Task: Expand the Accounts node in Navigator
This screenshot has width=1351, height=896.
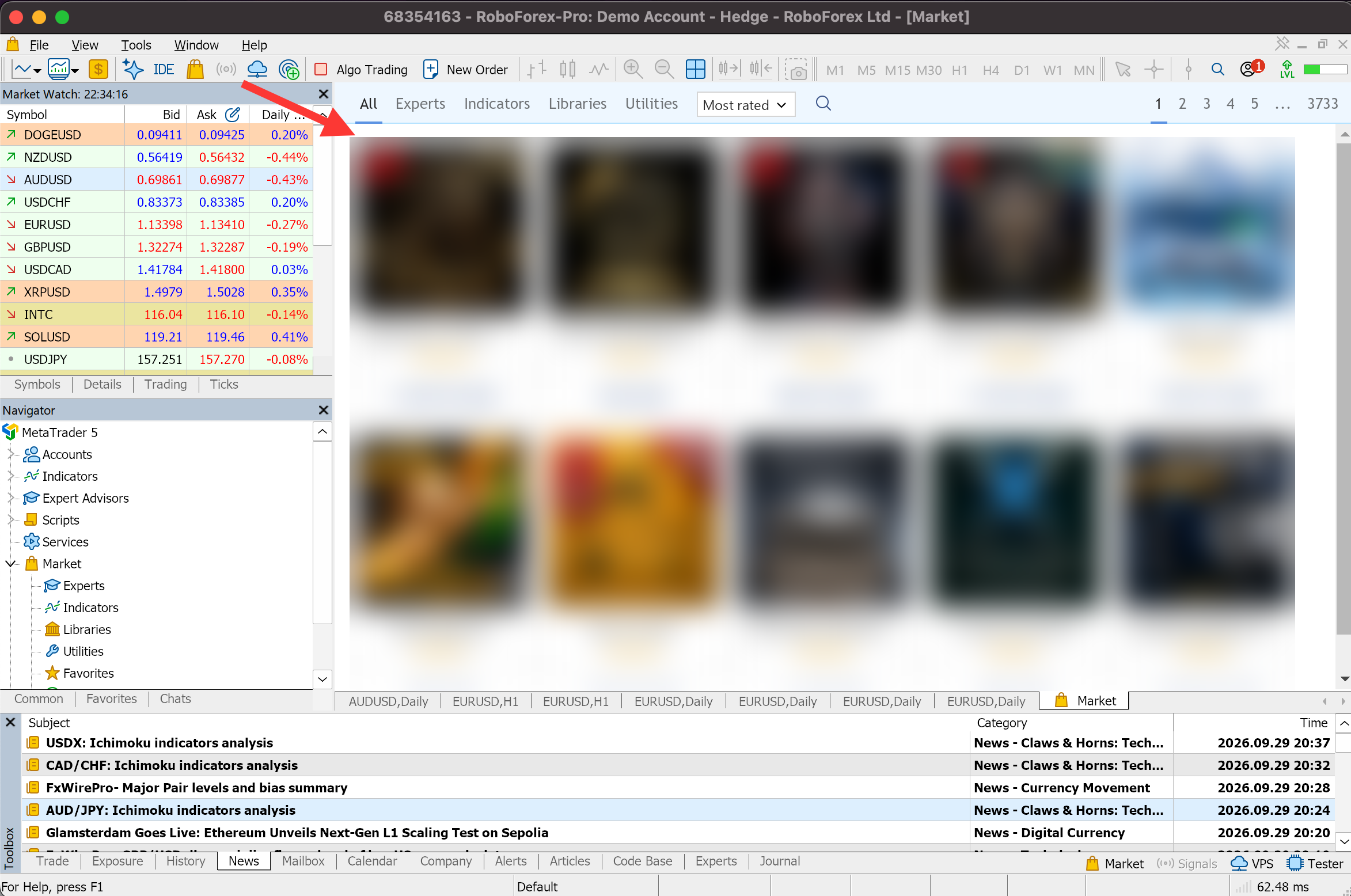Action: pyautogui.click(x=10, y=454)
